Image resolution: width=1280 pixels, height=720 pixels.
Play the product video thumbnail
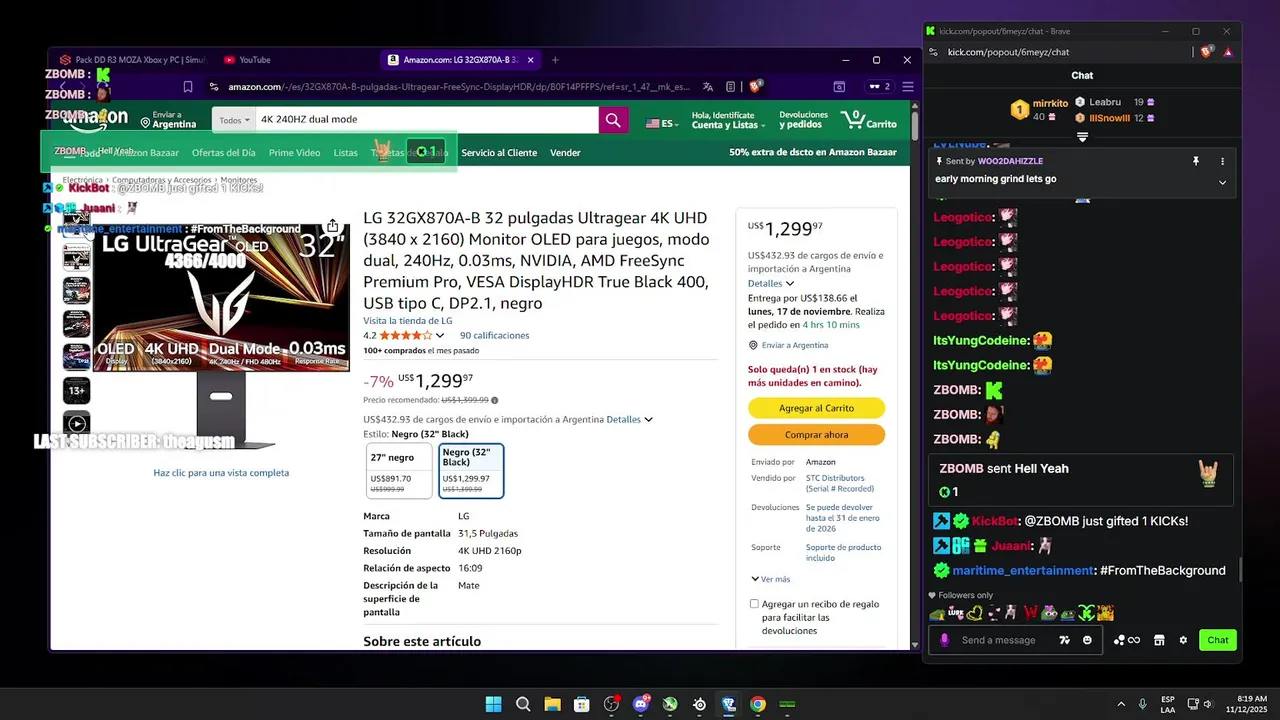pos(77,424)
